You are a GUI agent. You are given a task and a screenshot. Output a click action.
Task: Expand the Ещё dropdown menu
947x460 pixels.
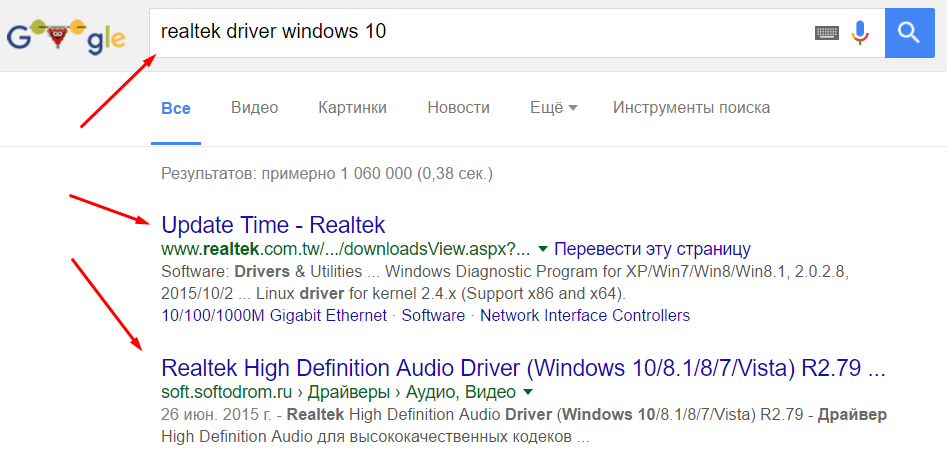pyautogui.click(x=553, y=108)
